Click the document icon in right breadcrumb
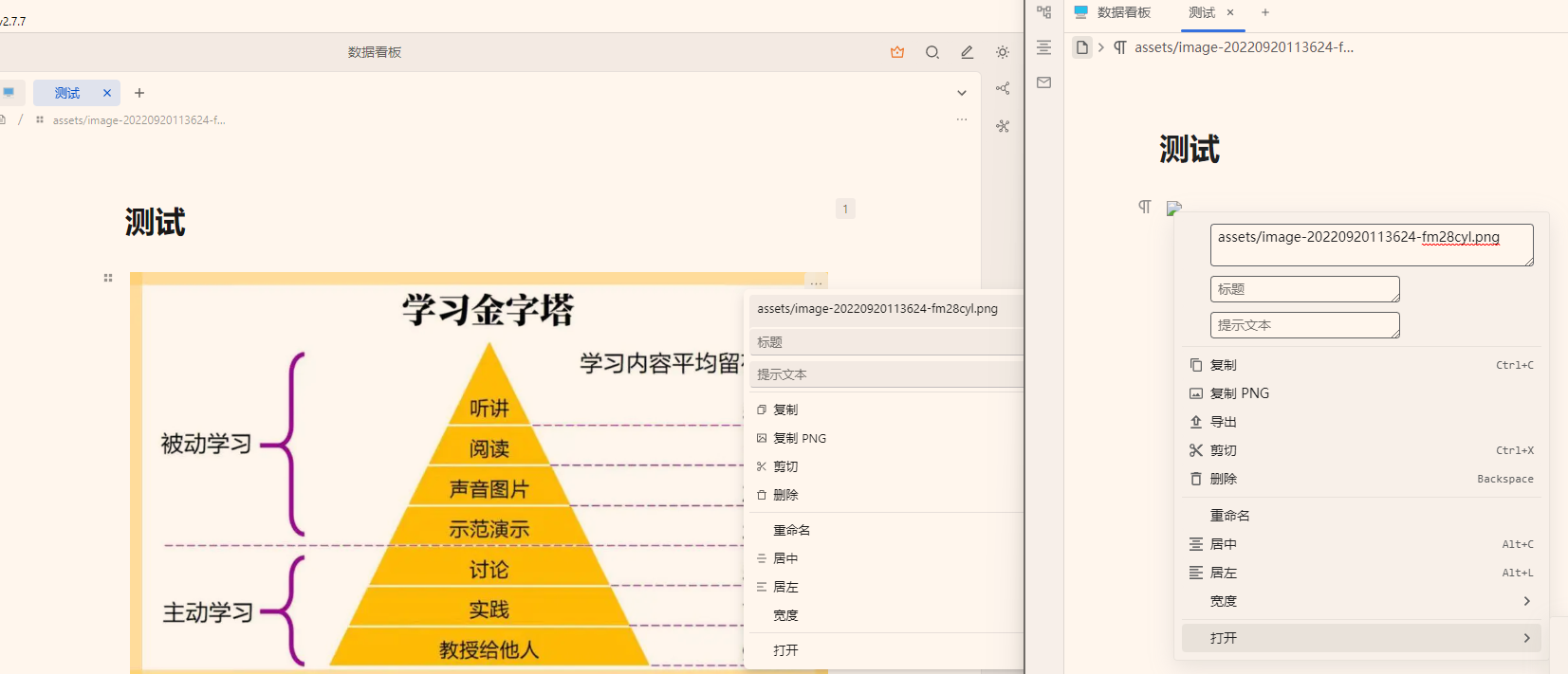Viewport: 1568px width, 674px height. (x=1082, y=47)
